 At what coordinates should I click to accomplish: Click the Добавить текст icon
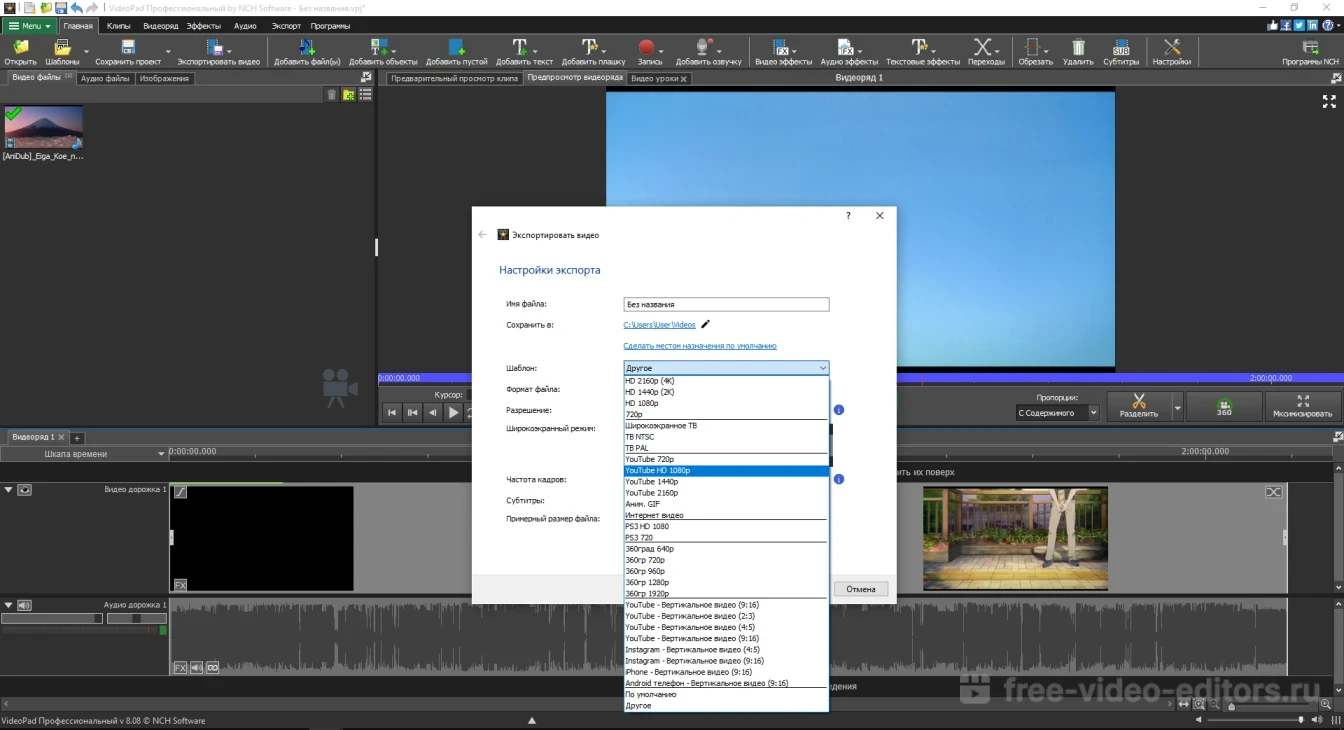[519, 47]
